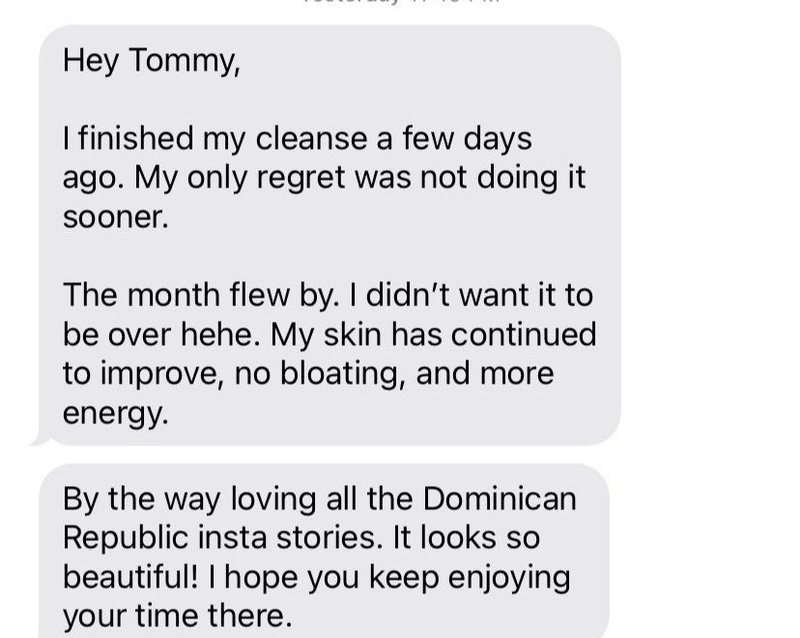This screenshot has width=800, height=638.
Task: Click the blank white area beside first bubble
Action: coord(709,235)
